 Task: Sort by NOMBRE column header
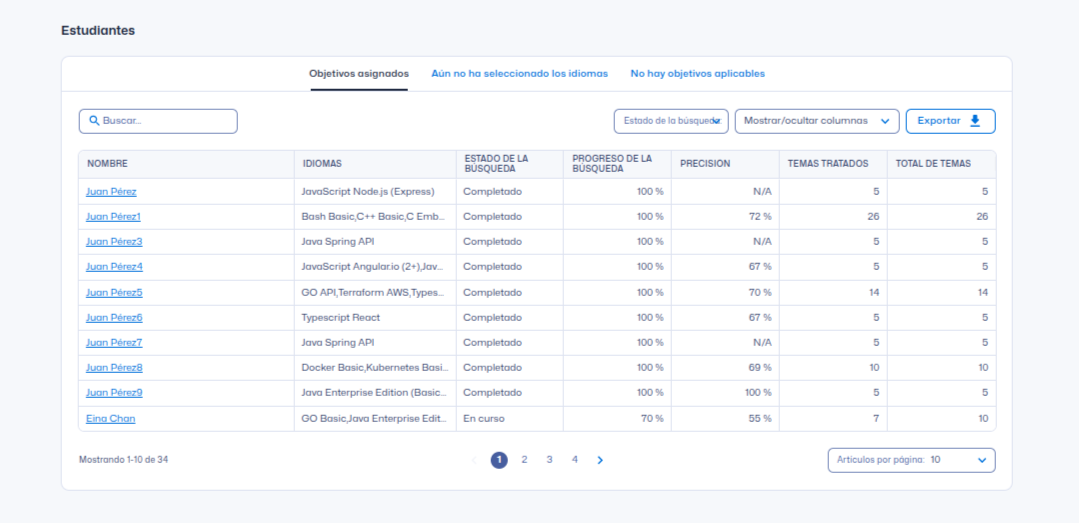[107, 164]
